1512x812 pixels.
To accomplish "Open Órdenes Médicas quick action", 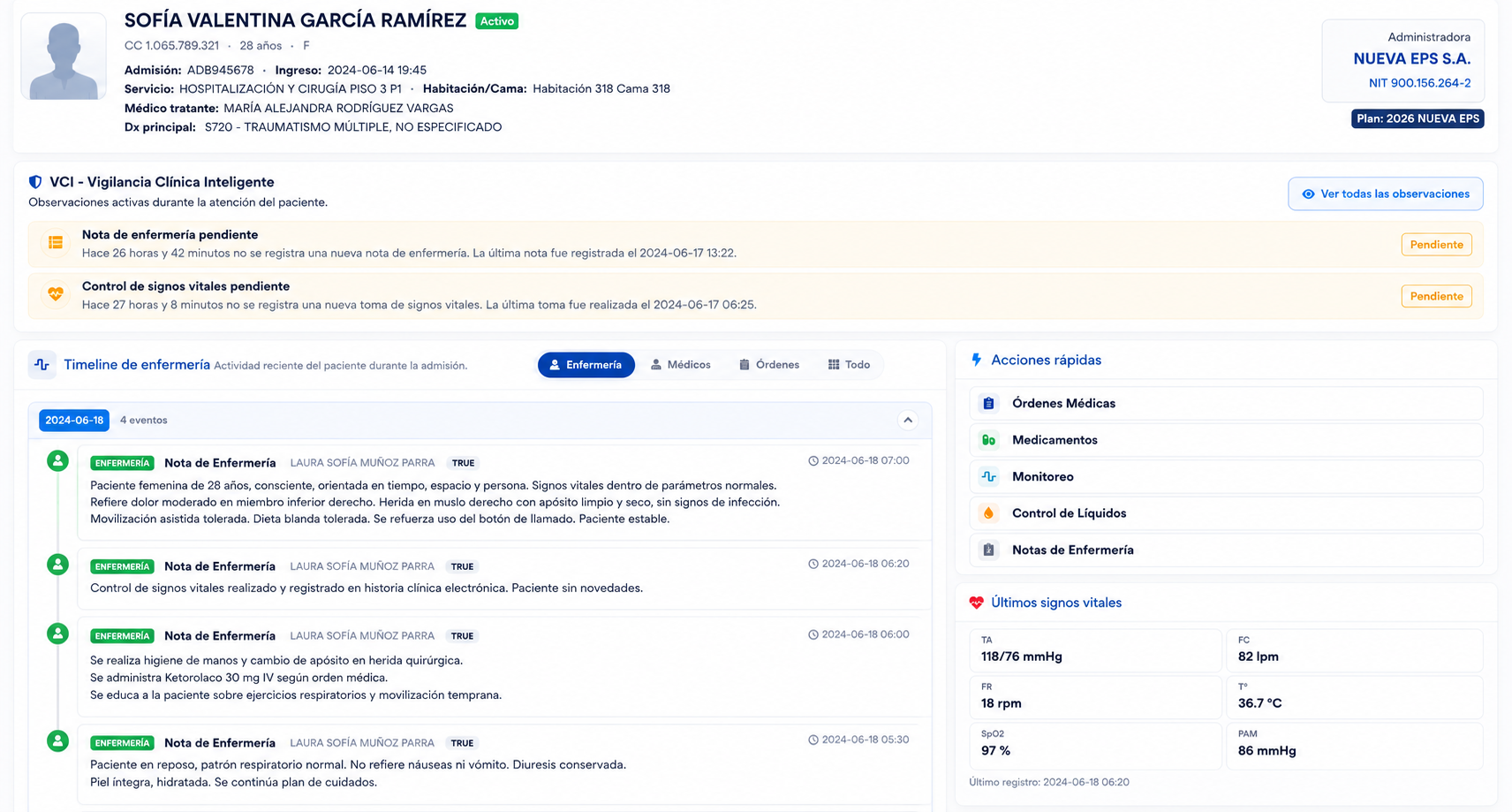I will (1226, 404).
